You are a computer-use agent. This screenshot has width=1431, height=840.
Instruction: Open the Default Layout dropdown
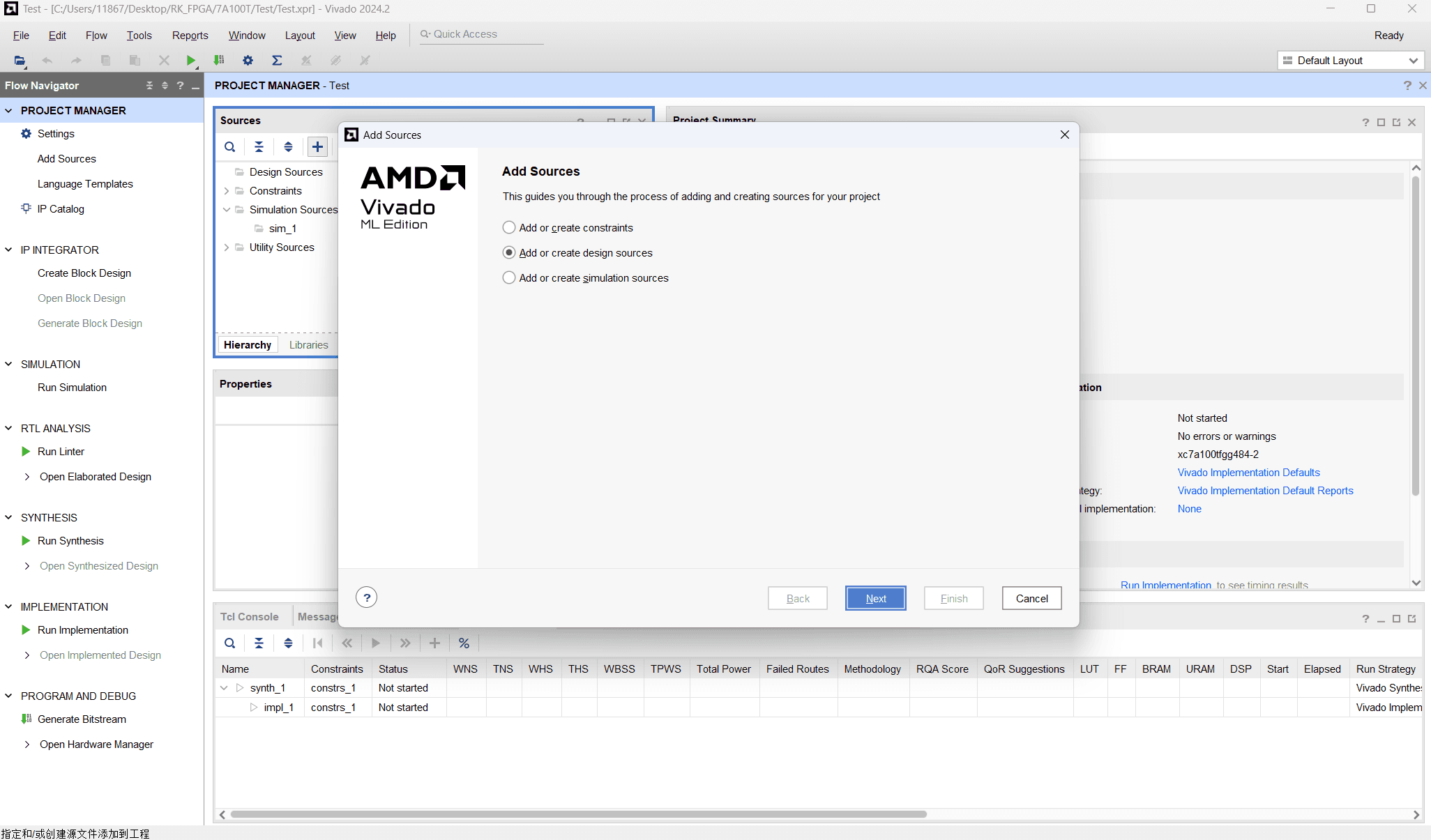coord(1350,61)
